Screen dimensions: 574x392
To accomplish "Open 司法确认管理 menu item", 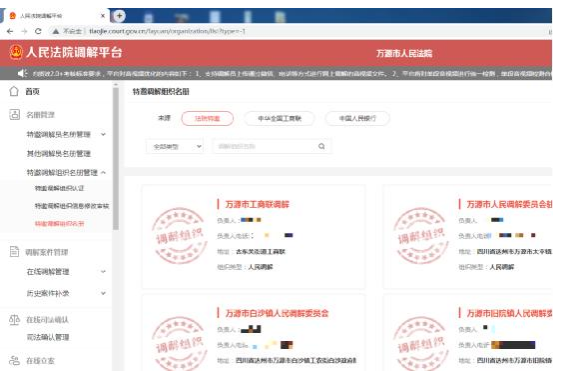I will click(x=48, y=337).
